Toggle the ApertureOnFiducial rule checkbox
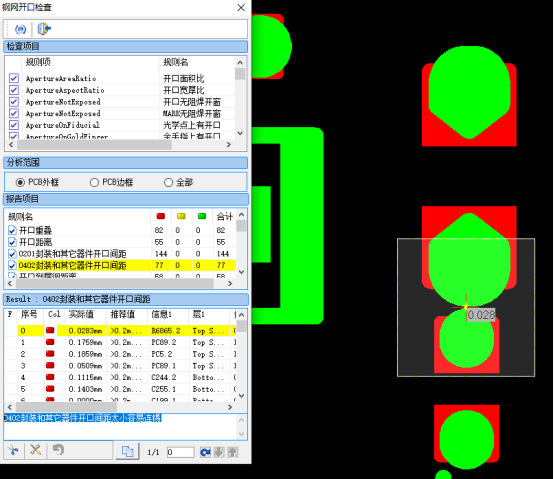554x479 pixels. (14, 125)
